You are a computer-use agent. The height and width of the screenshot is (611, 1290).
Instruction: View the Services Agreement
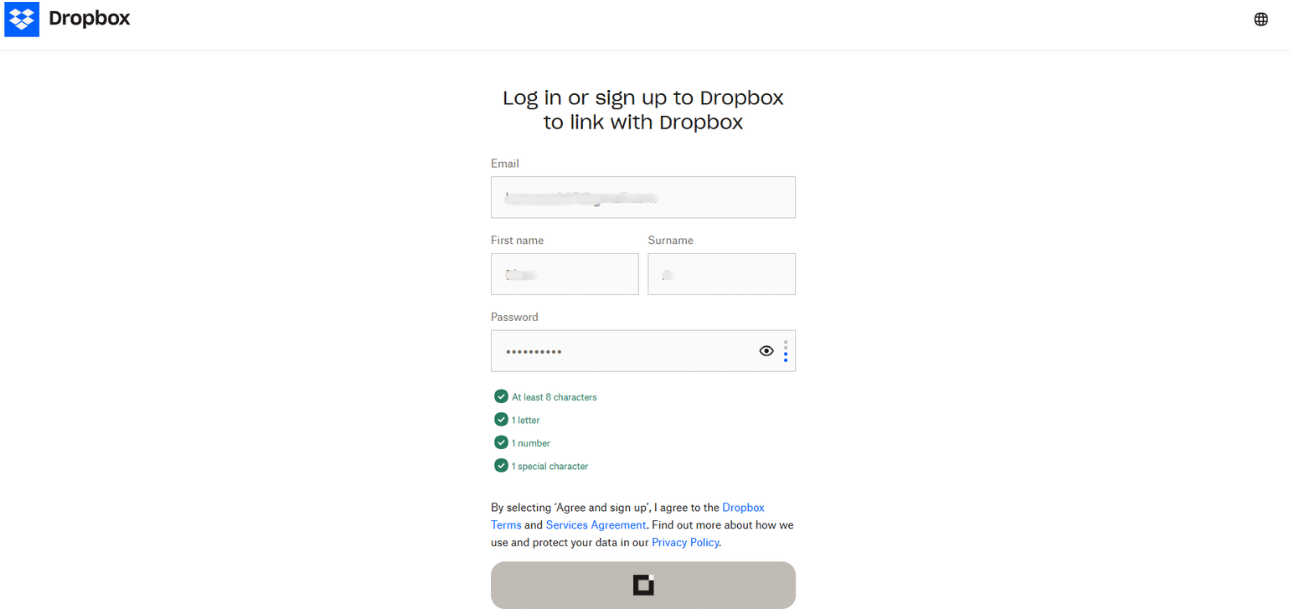[595, 524]
